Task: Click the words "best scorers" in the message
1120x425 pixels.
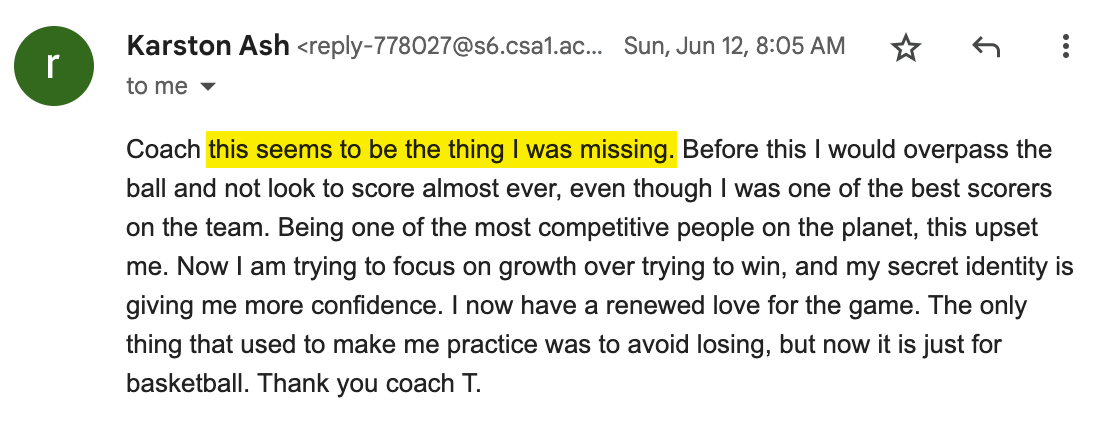Action: click(x=991, y=189)
